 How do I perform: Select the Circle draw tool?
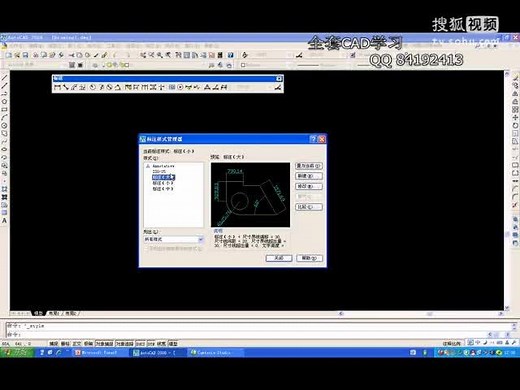[x=4, y=126]
